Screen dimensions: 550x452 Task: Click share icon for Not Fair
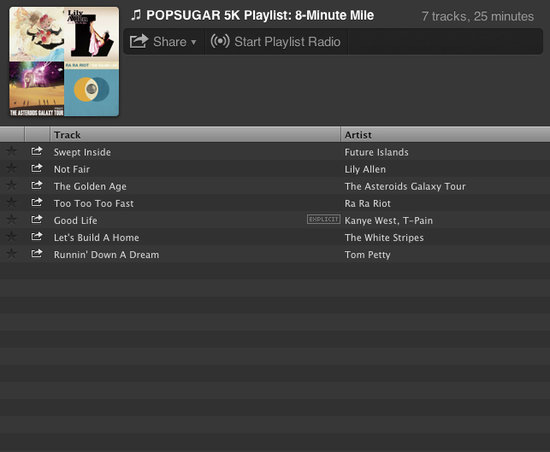click(x=37, y=168)
